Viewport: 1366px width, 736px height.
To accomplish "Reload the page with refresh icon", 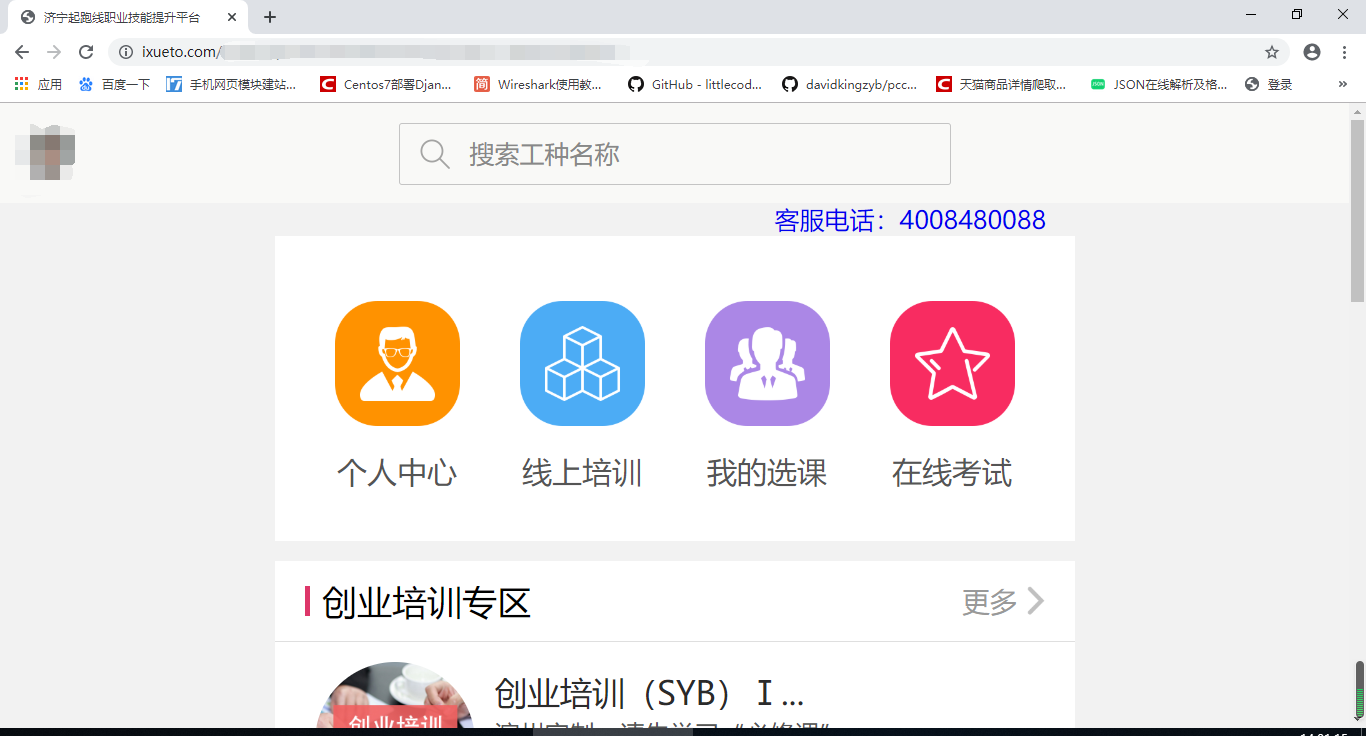I will [x=86, y=52].
